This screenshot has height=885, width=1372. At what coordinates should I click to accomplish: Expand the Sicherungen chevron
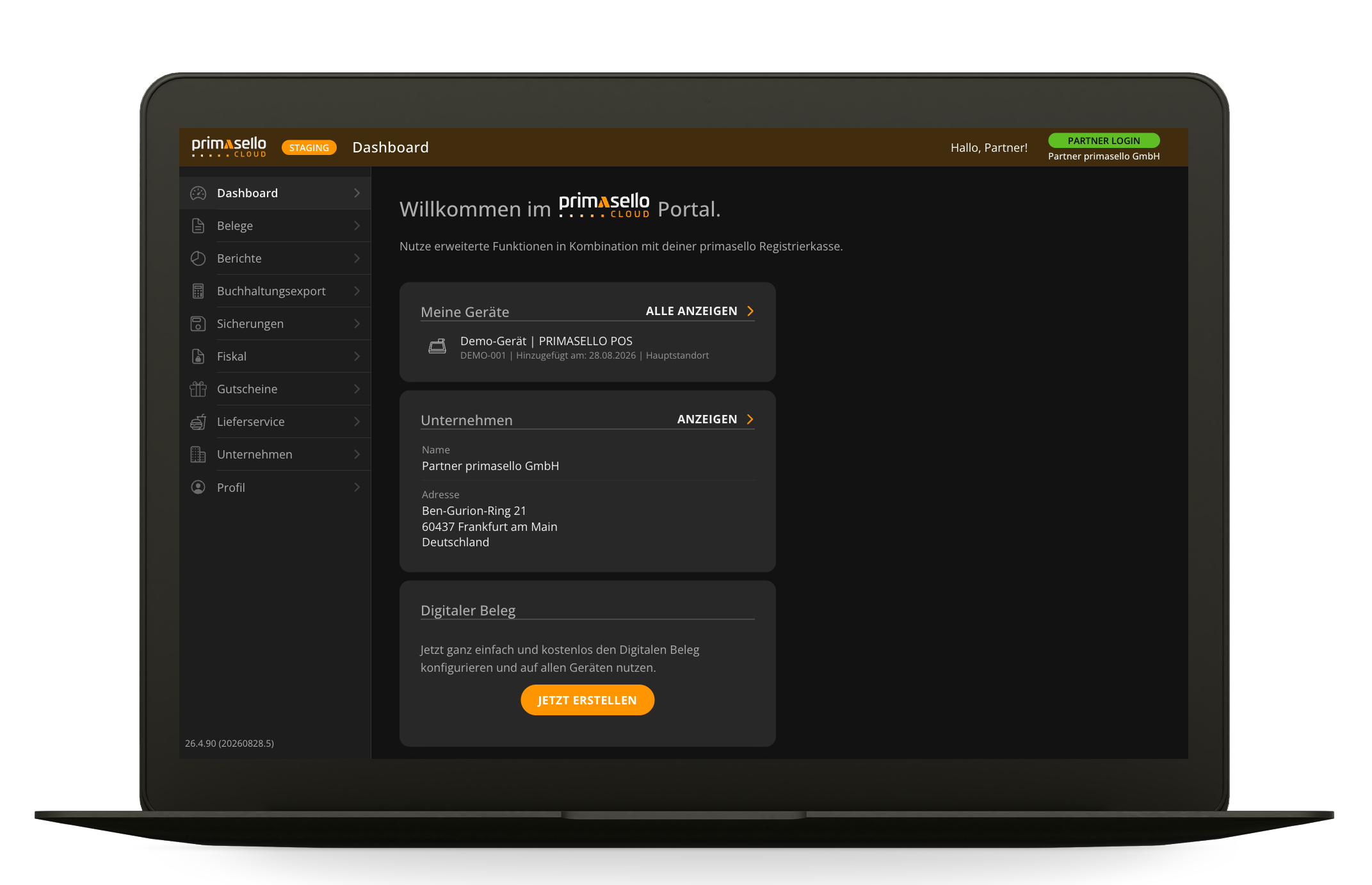click(357, 324)
